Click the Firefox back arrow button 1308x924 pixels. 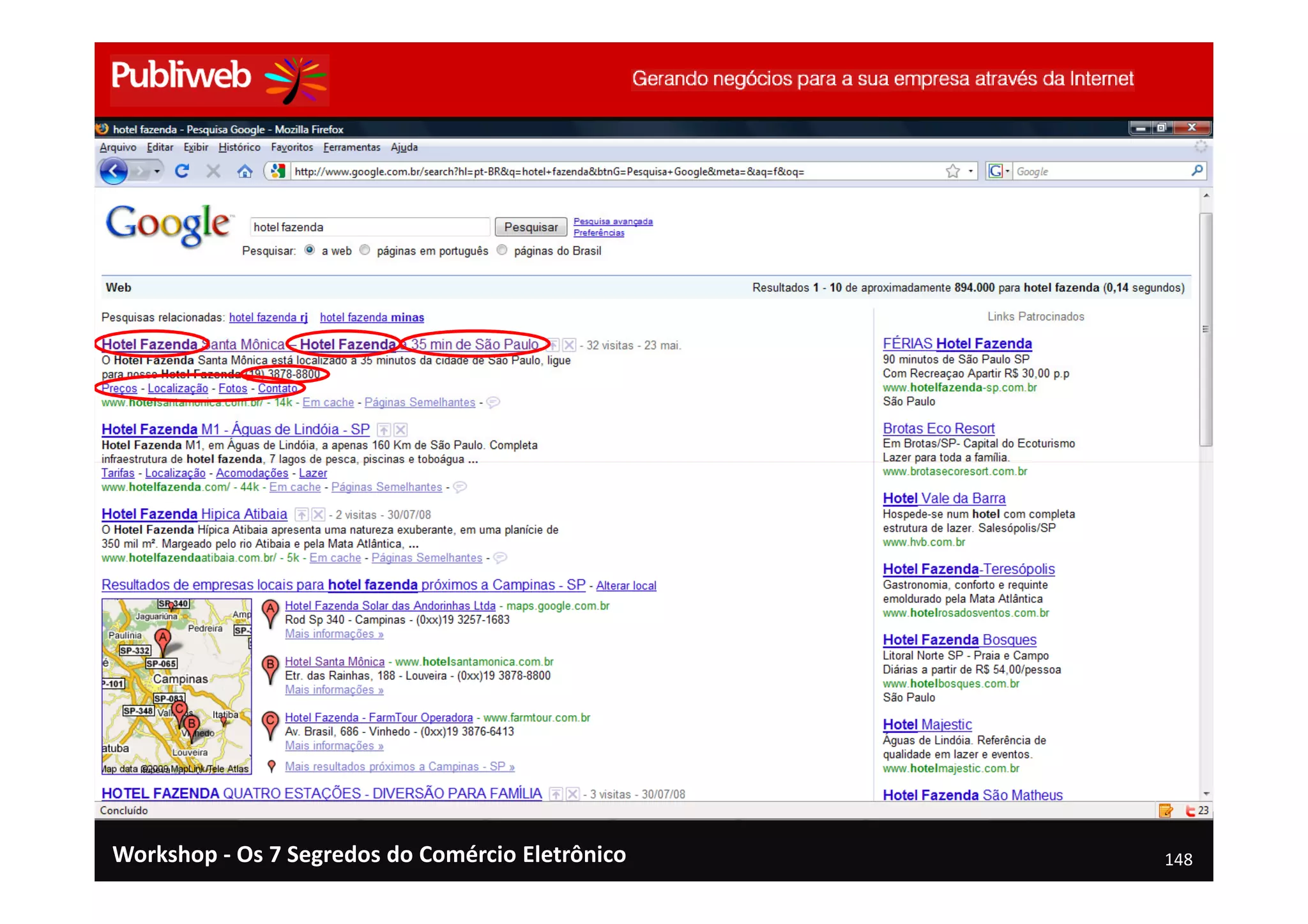point(114,171)
